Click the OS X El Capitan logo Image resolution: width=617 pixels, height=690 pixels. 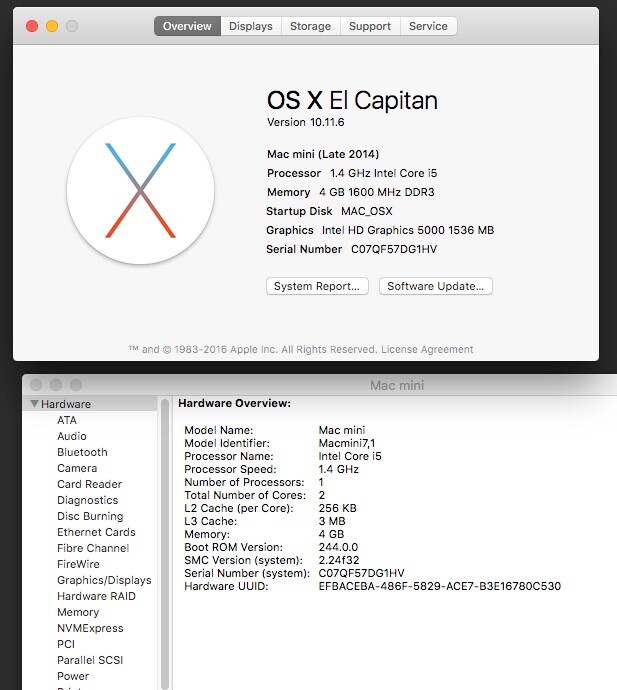[140, 191]
